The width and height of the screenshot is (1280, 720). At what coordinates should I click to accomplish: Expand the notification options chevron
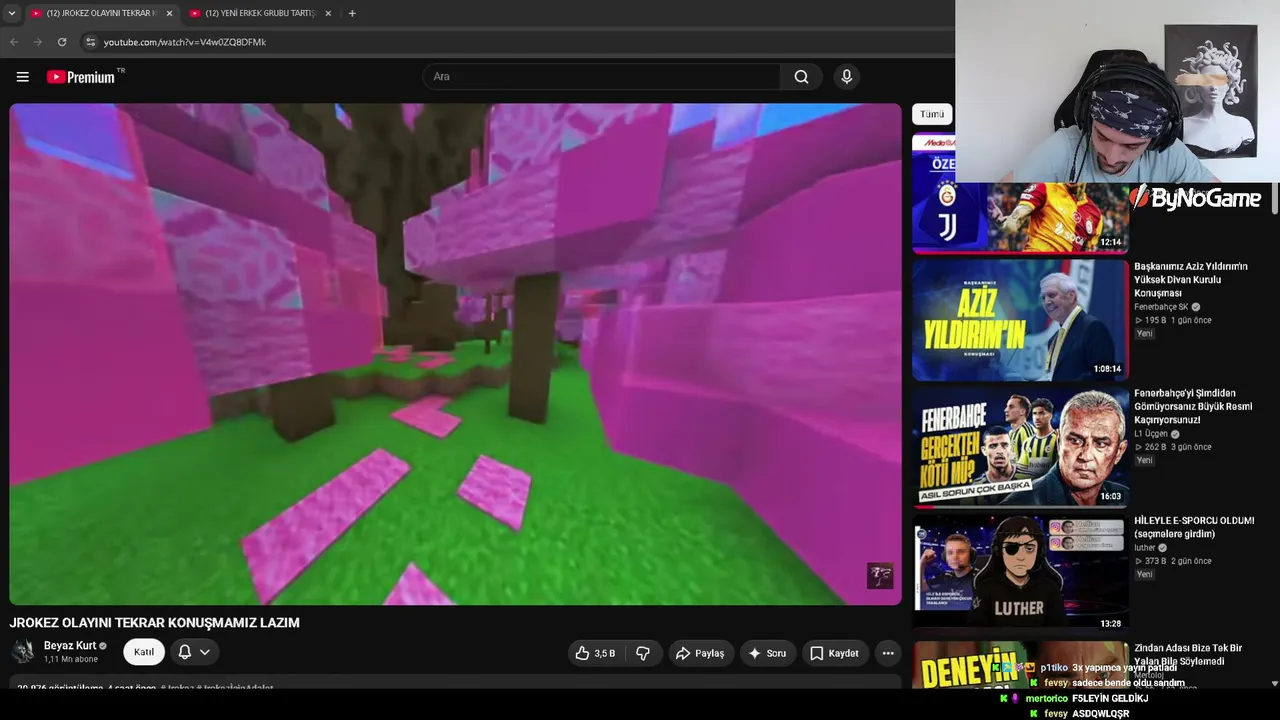pos(205,652)
